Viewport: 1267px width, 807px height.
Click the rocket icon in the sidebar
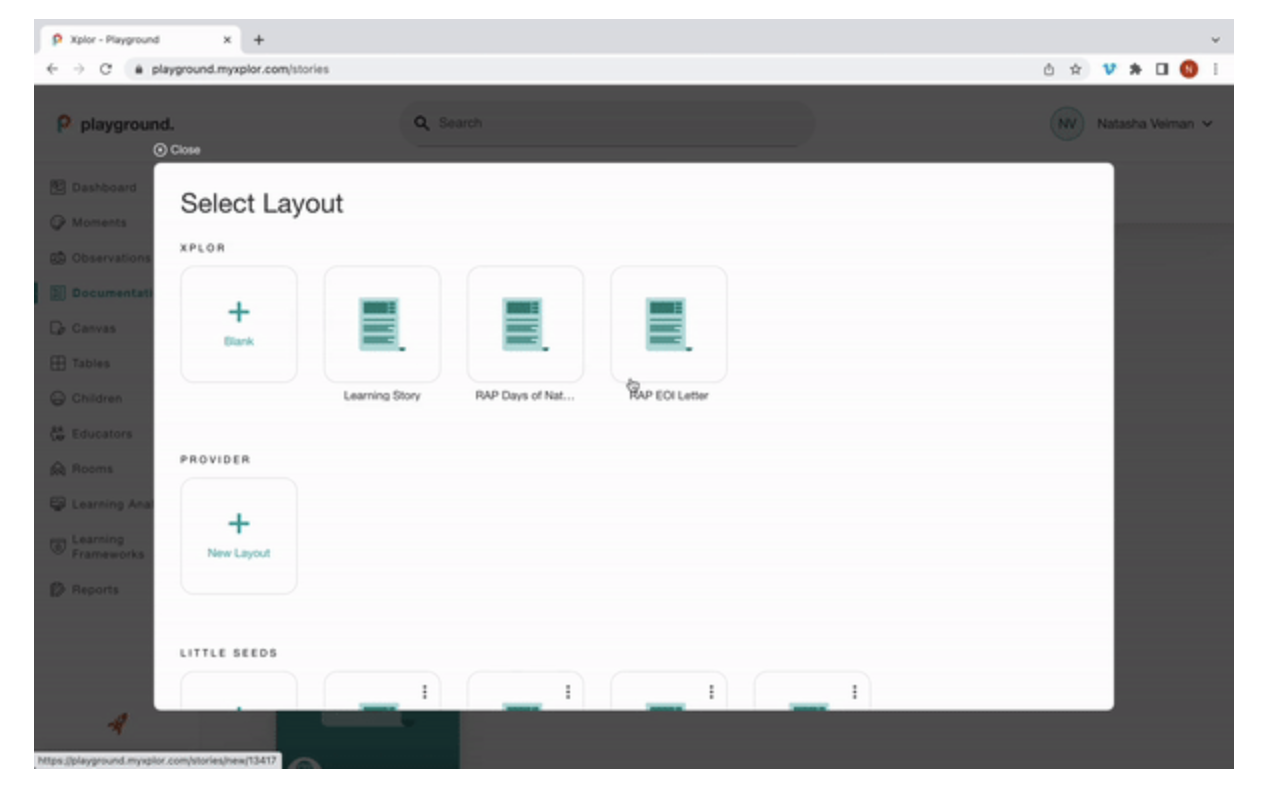point(118,723)
